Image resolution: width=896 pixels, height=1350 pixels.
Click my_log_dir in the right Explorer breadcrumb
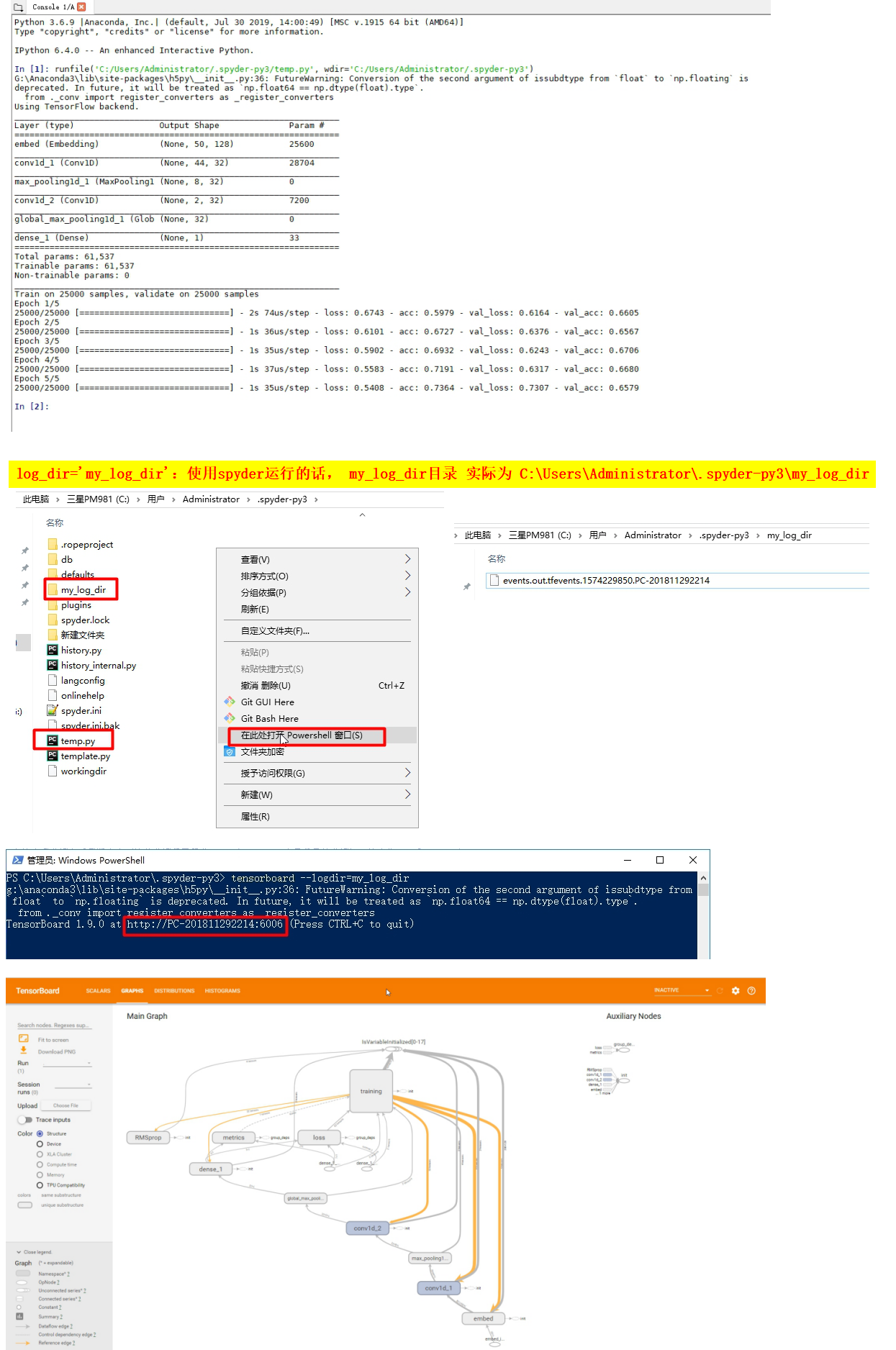(x=789, y=535)
